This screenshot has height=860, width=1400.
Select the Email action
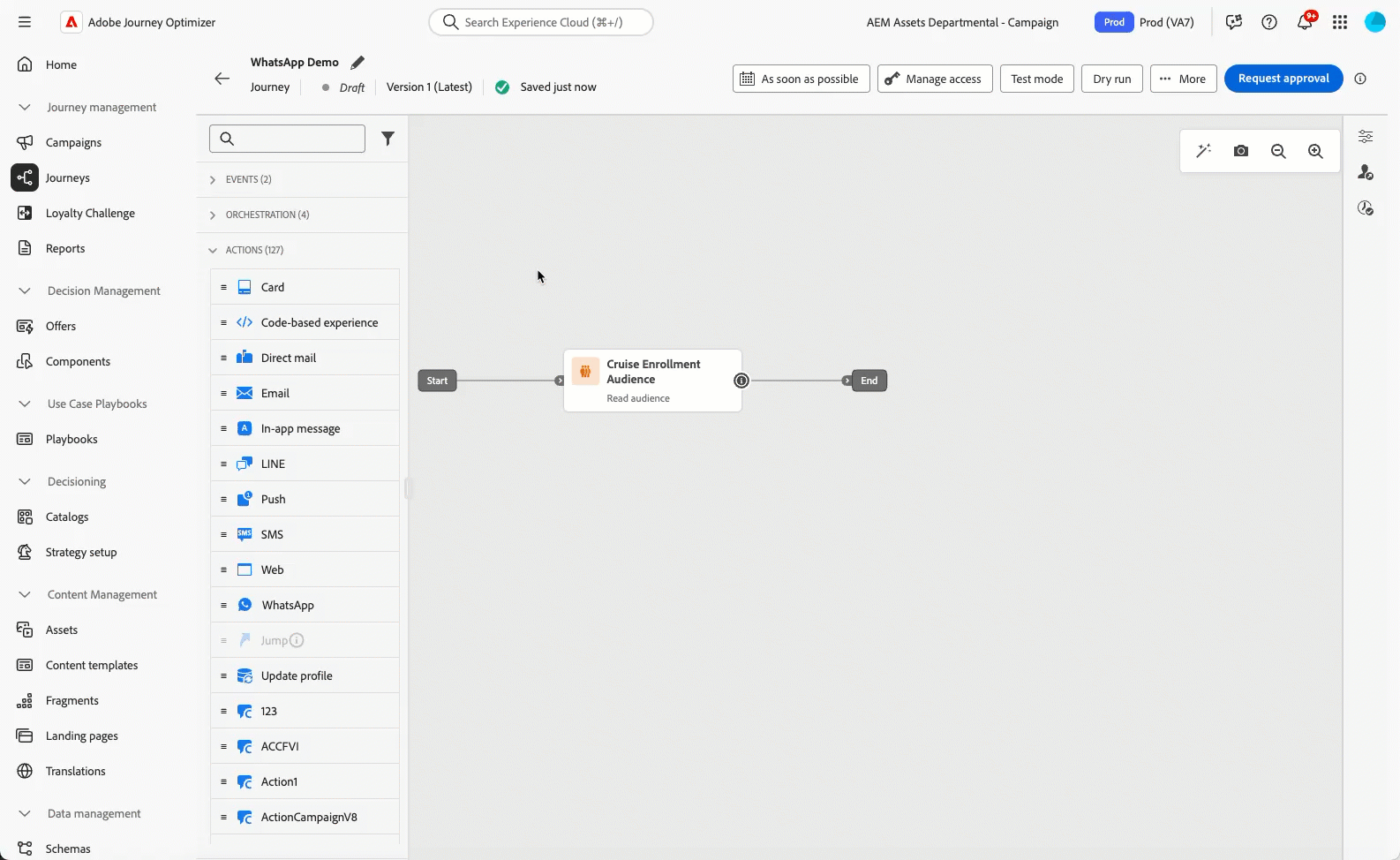(x=305, y=393)
